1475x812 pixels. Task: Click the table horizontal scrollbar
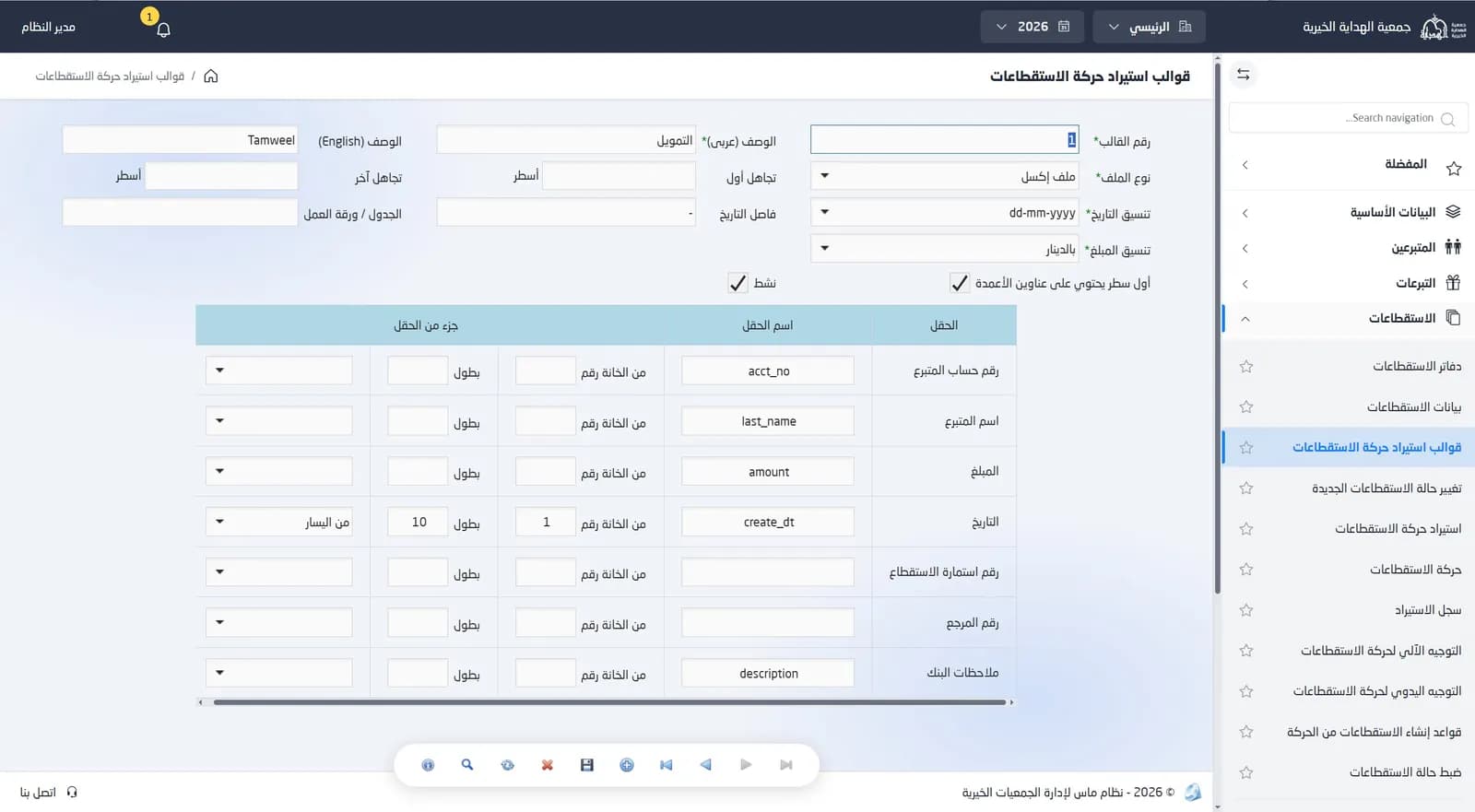tap(608, 702)
